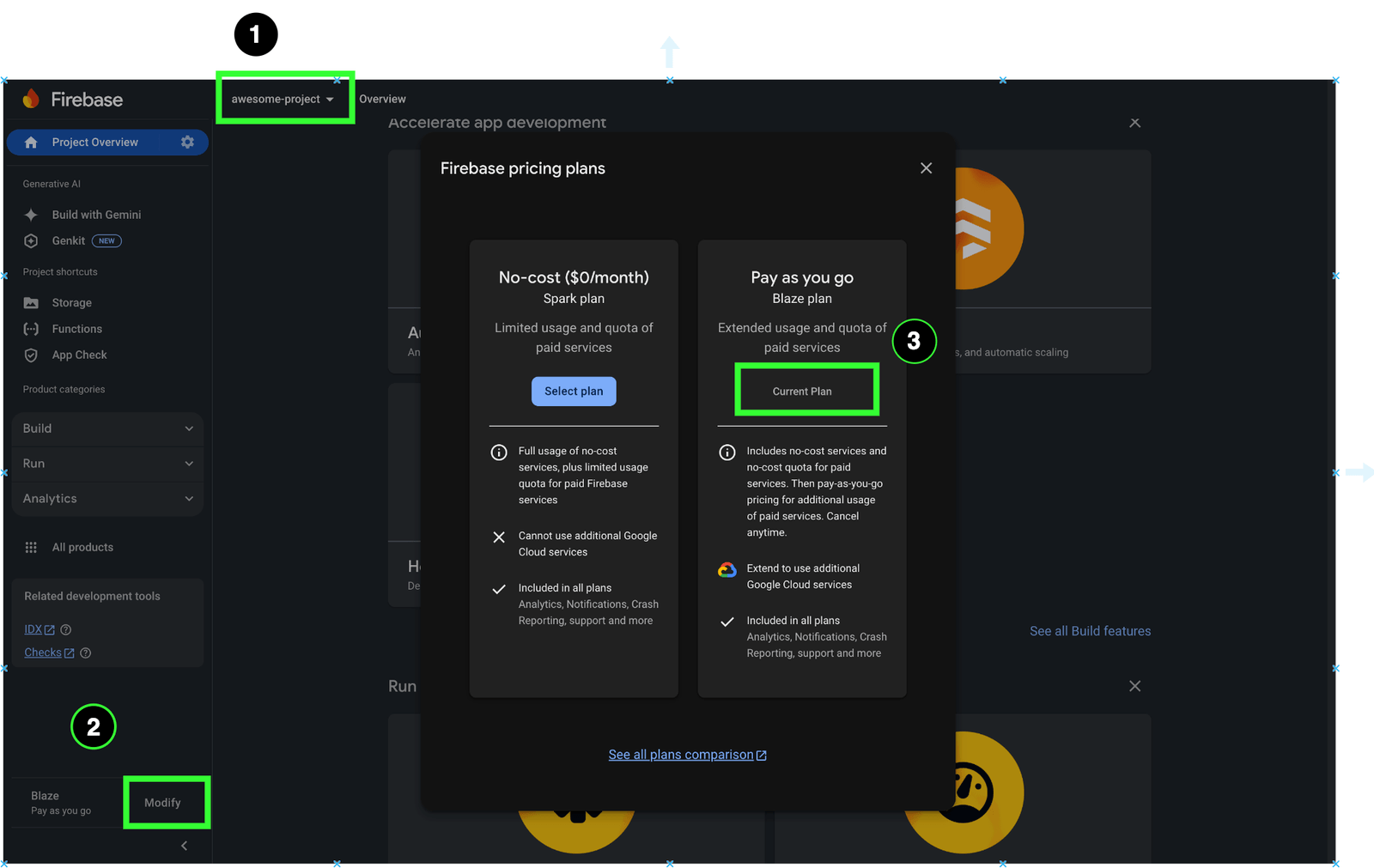Click 'Cannot use additional Google Cloud services' text

pos(587,544)
